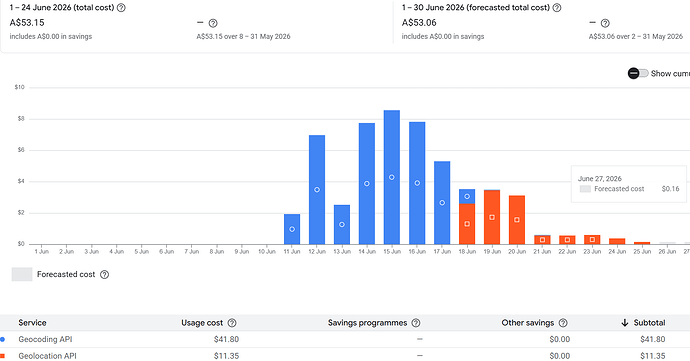Click the 21 Jun orange bar
Image resolution: width=690 pixels, height=361 pixels.
[542, 240]
